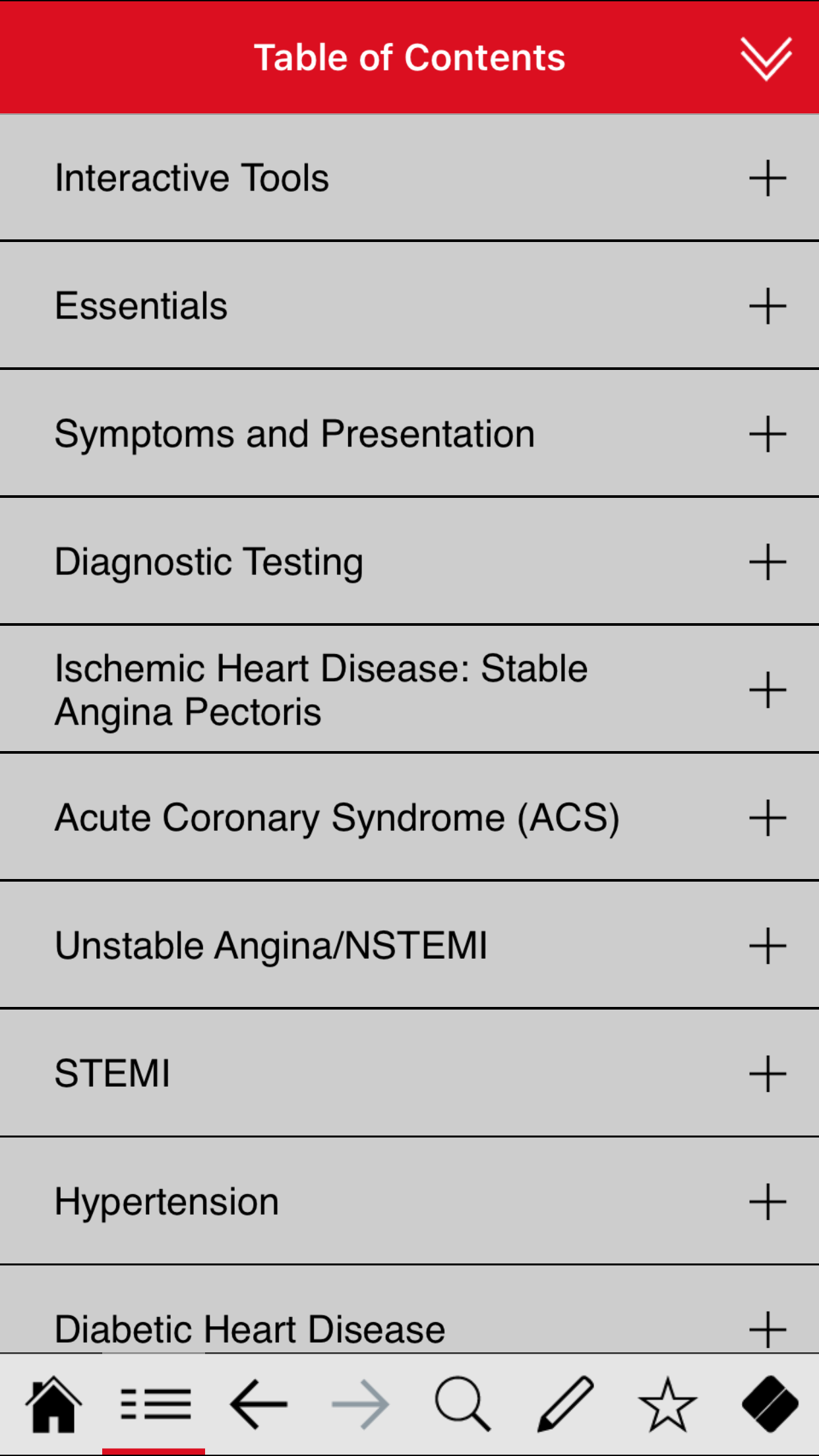Open Unstable Angina/NSTEMI entry
The image size is (819, 1456).
tap(271, 946)
